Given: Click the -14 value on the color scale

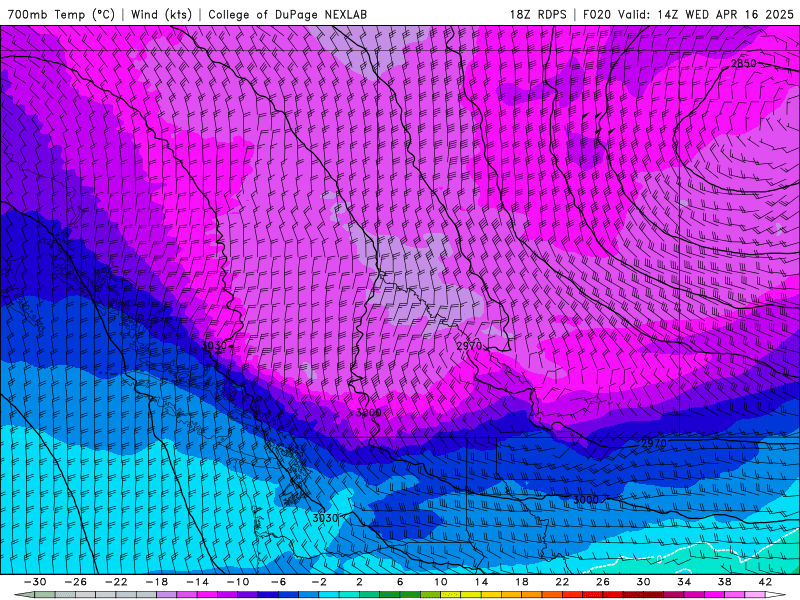Looking at the screenshot, I should pyautogui.click(x=197, y=582).
